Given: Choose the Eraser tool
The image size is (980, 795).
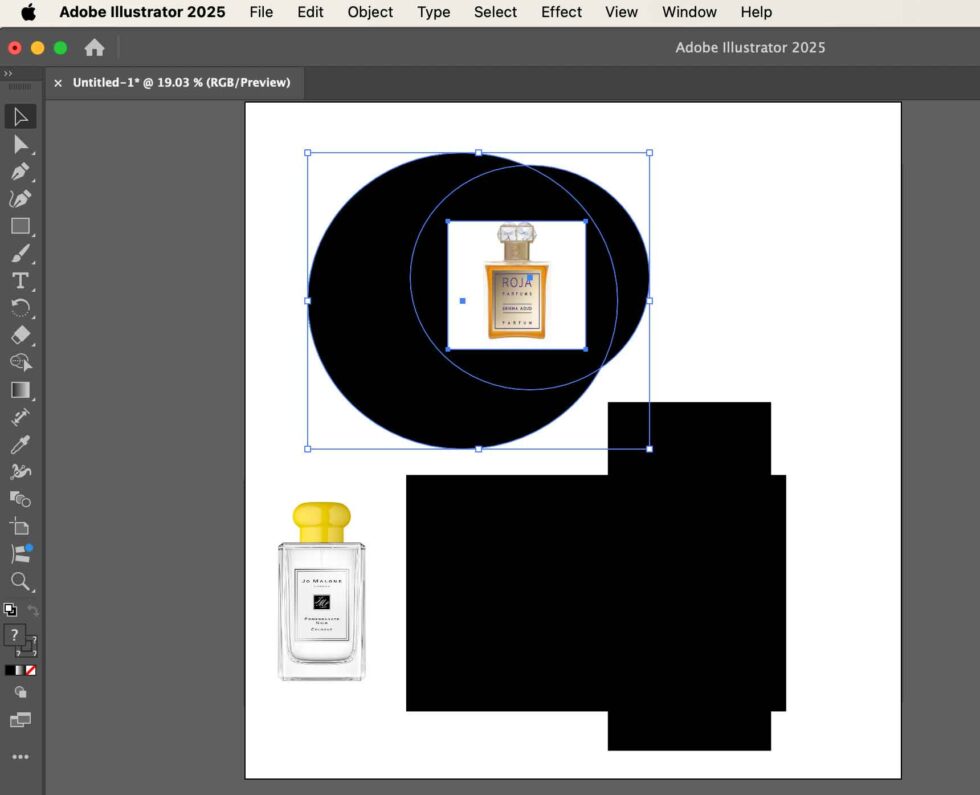Looking at the screenshot, I should pyautogui.click(x=20, y=335).
